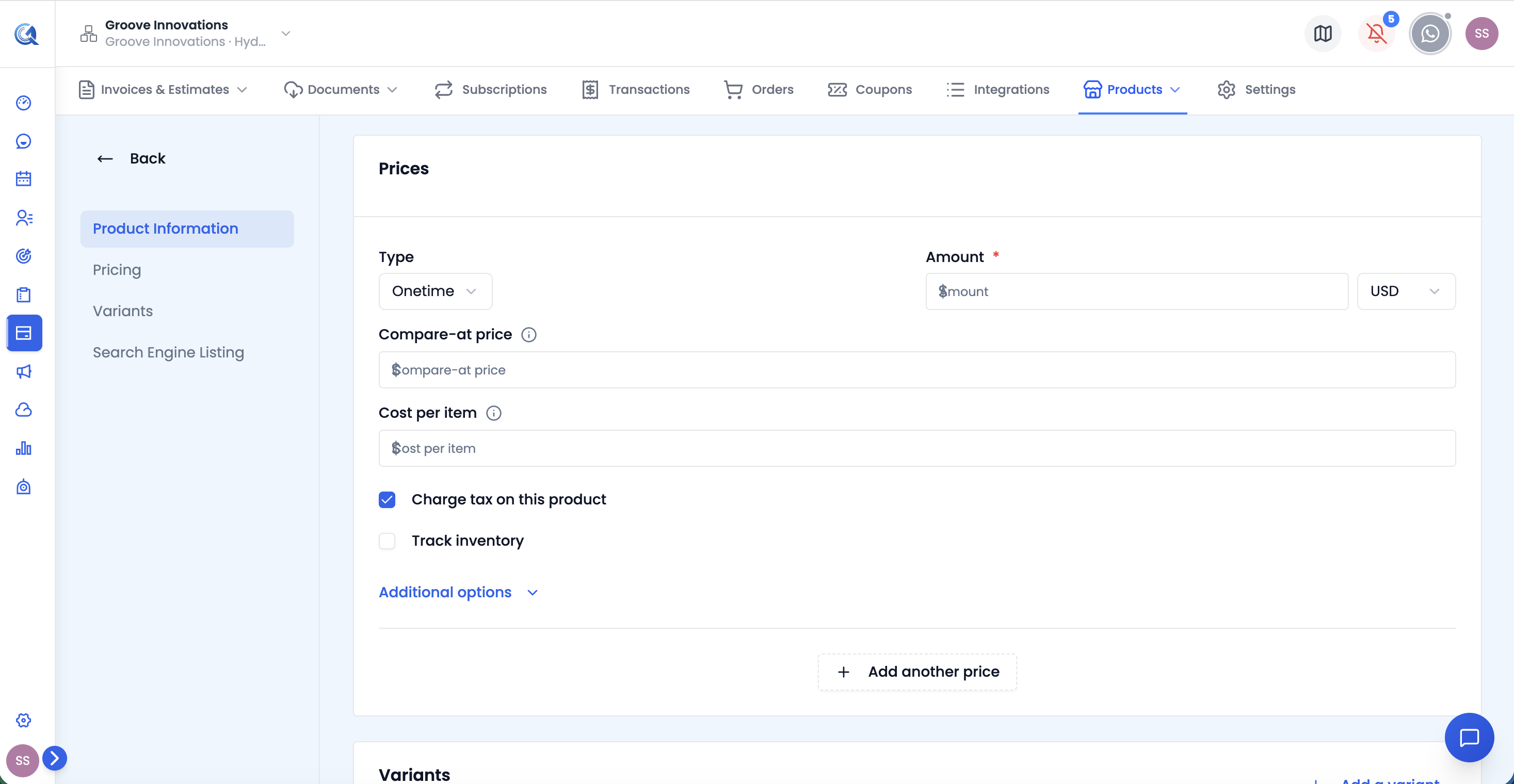Click the Compare-at price info icon

click(x=528, y=335)
